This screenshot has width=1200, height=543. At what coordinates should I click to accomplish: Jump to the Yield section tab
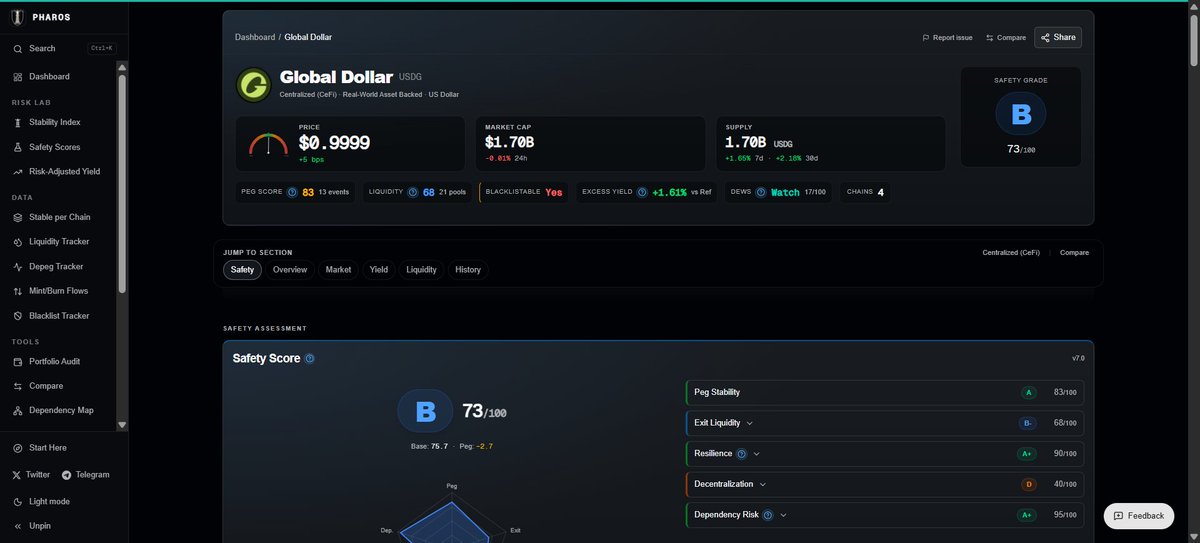tap(379, 270)
